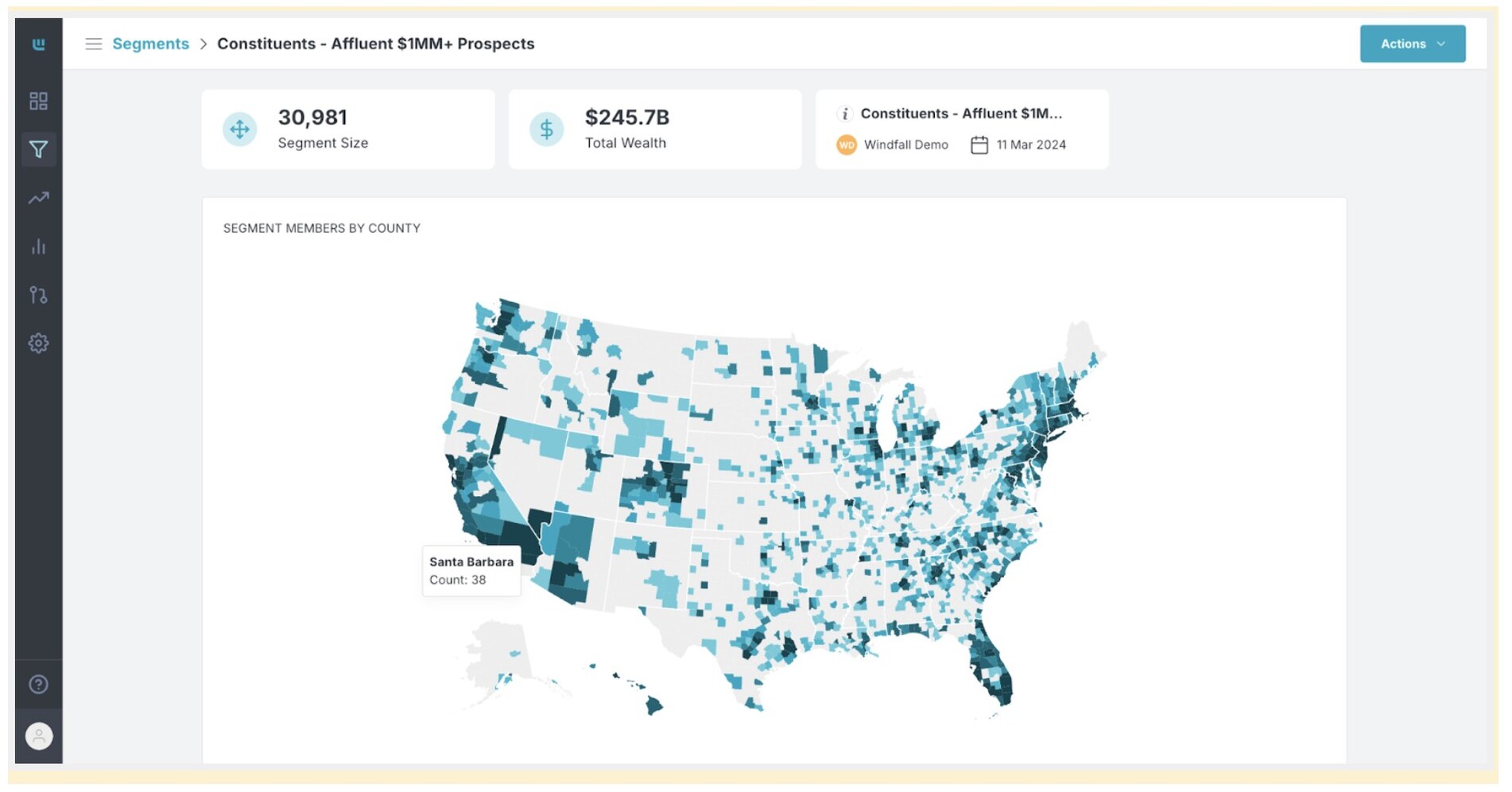
Task: Open the integrations branch icon in the sidebar
Action: click(x=38, y=295)
